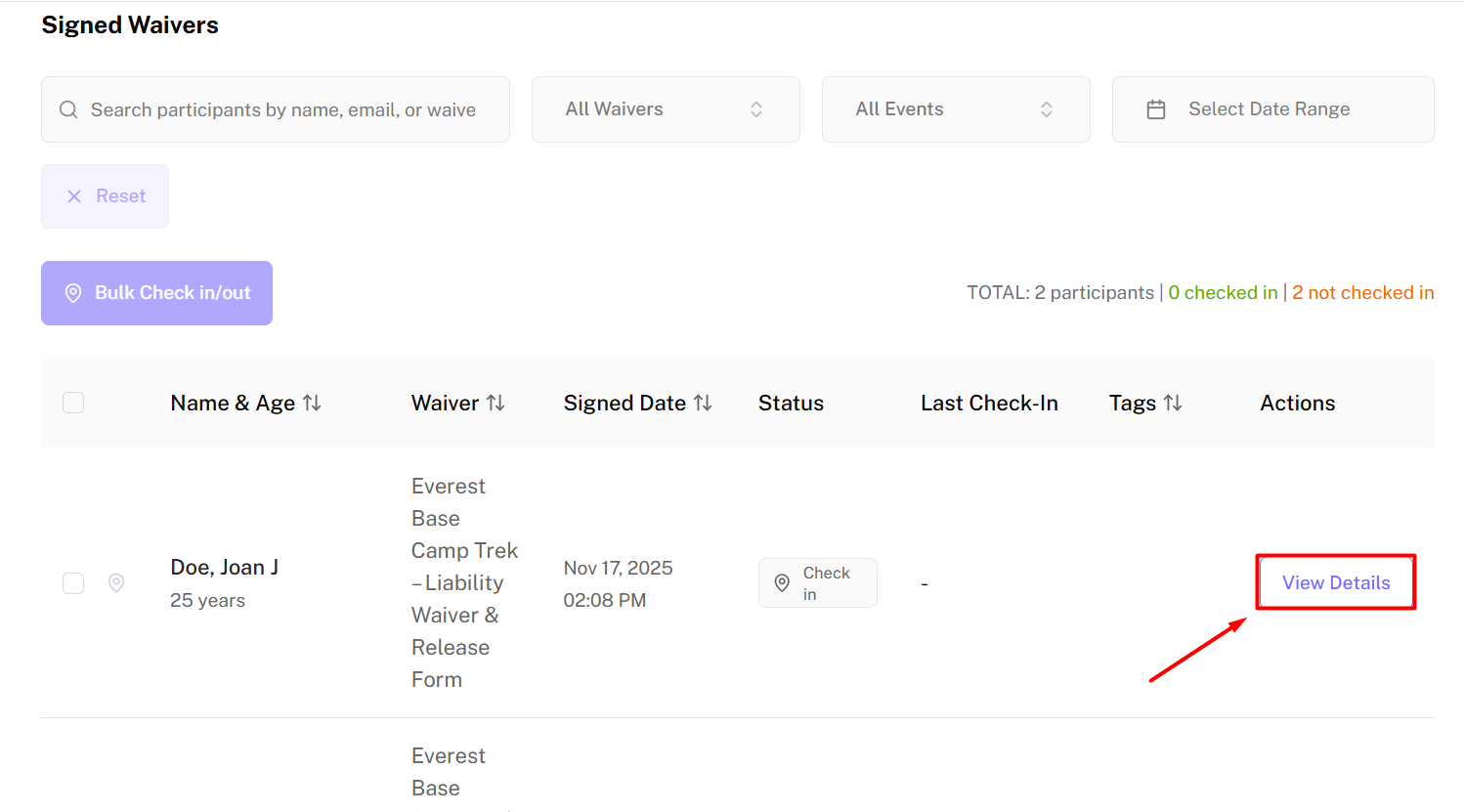
Task: Toggle the select-all header checkbox
Action: 73,403
